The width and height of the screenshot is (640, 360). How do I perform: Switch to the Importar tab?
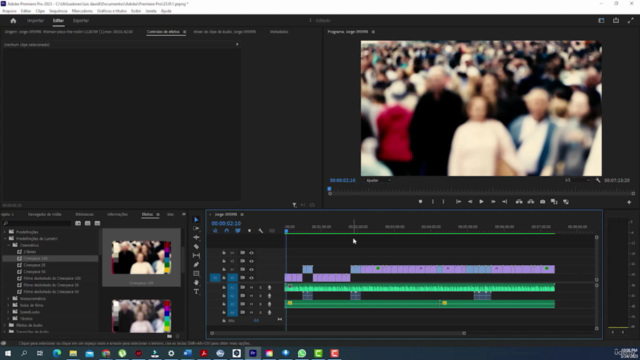35,20
